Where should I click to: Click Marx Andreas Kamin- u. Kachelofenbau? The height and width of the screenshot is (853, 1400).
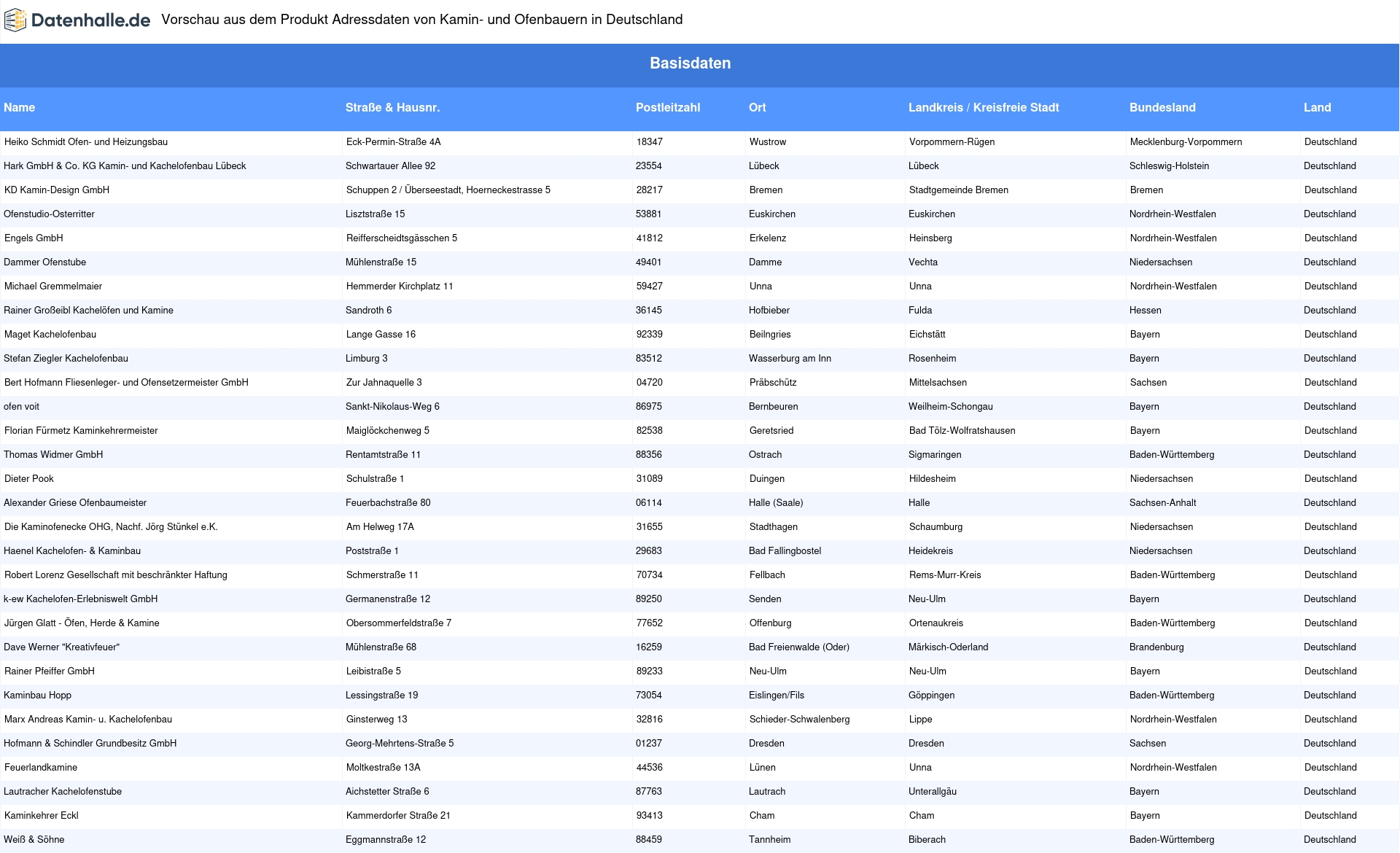[x=88, y=719]
